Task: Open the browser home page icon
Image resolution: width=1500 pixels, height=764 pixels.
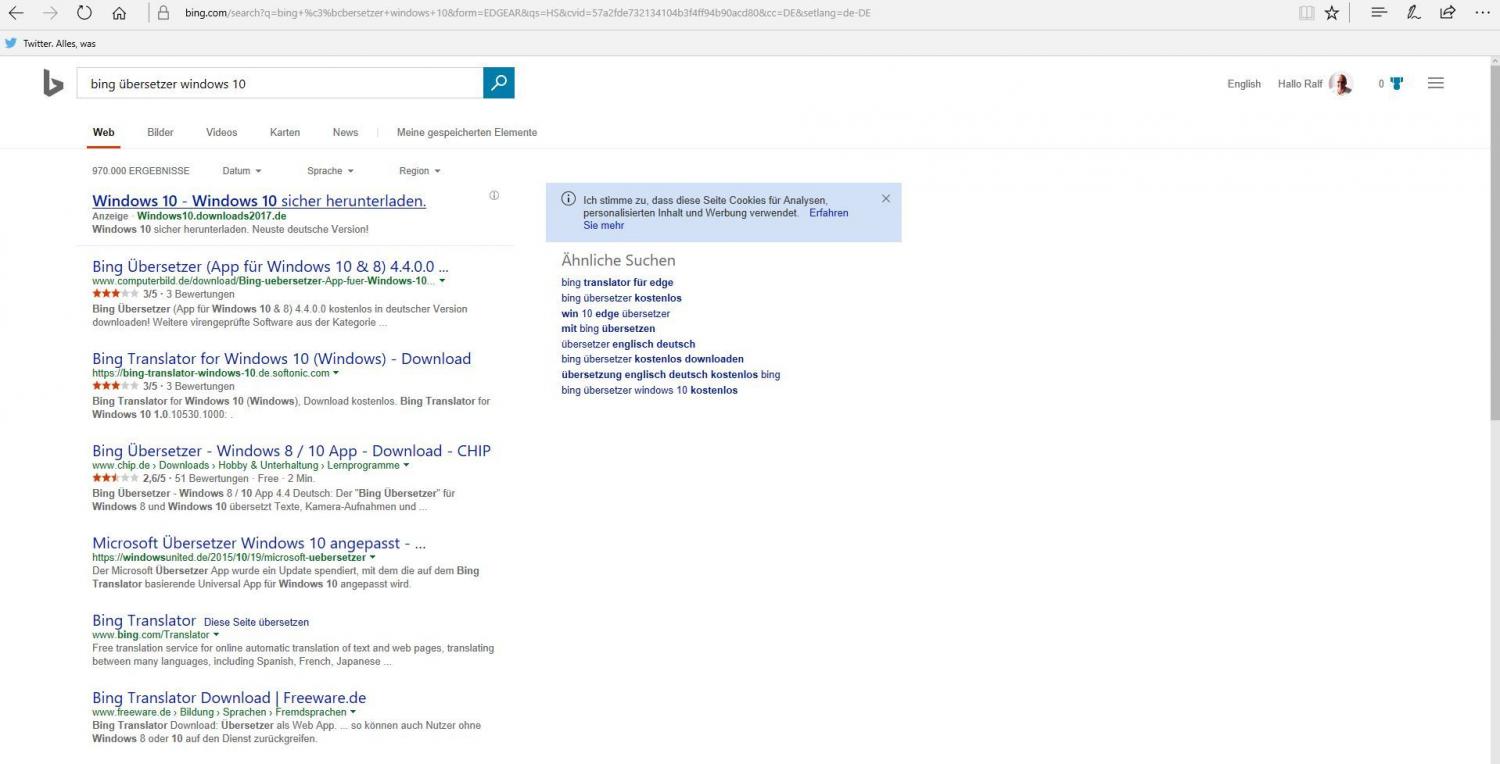Action: pos(119,13)
